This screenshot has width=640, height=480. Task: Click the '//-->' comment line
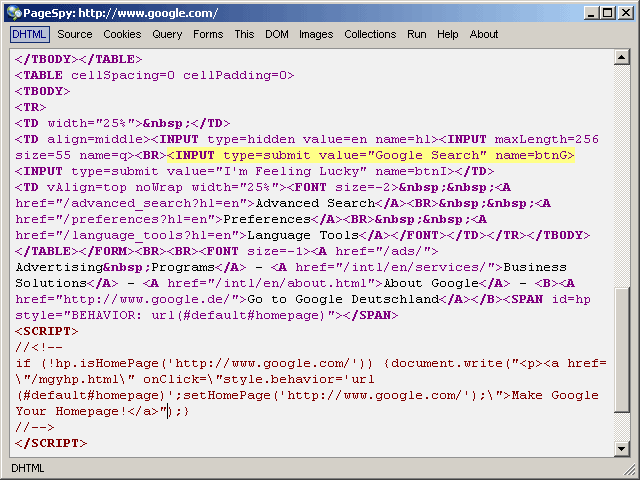(35, 427)
